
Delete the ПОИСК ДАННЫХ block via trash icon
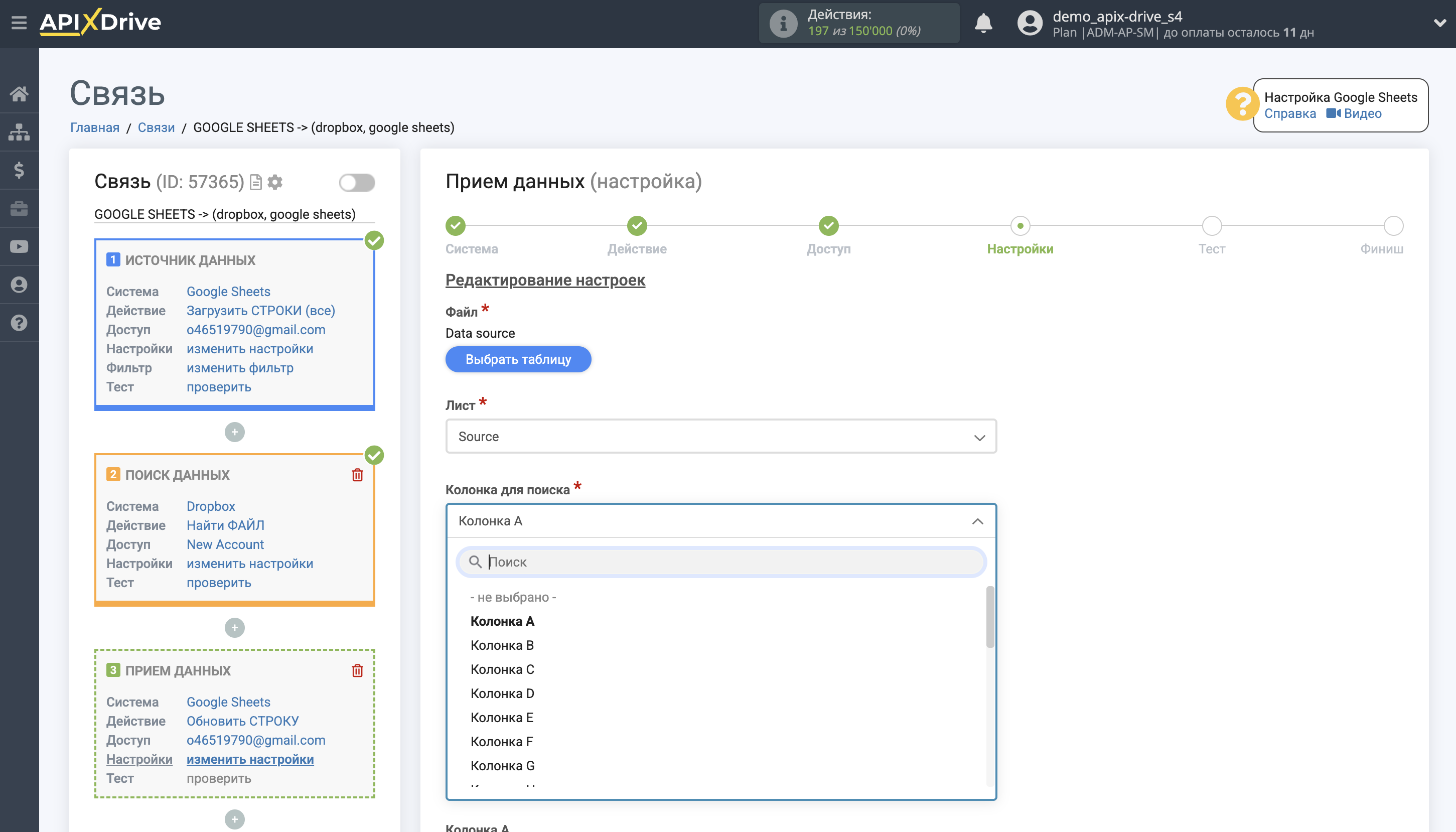357,474
